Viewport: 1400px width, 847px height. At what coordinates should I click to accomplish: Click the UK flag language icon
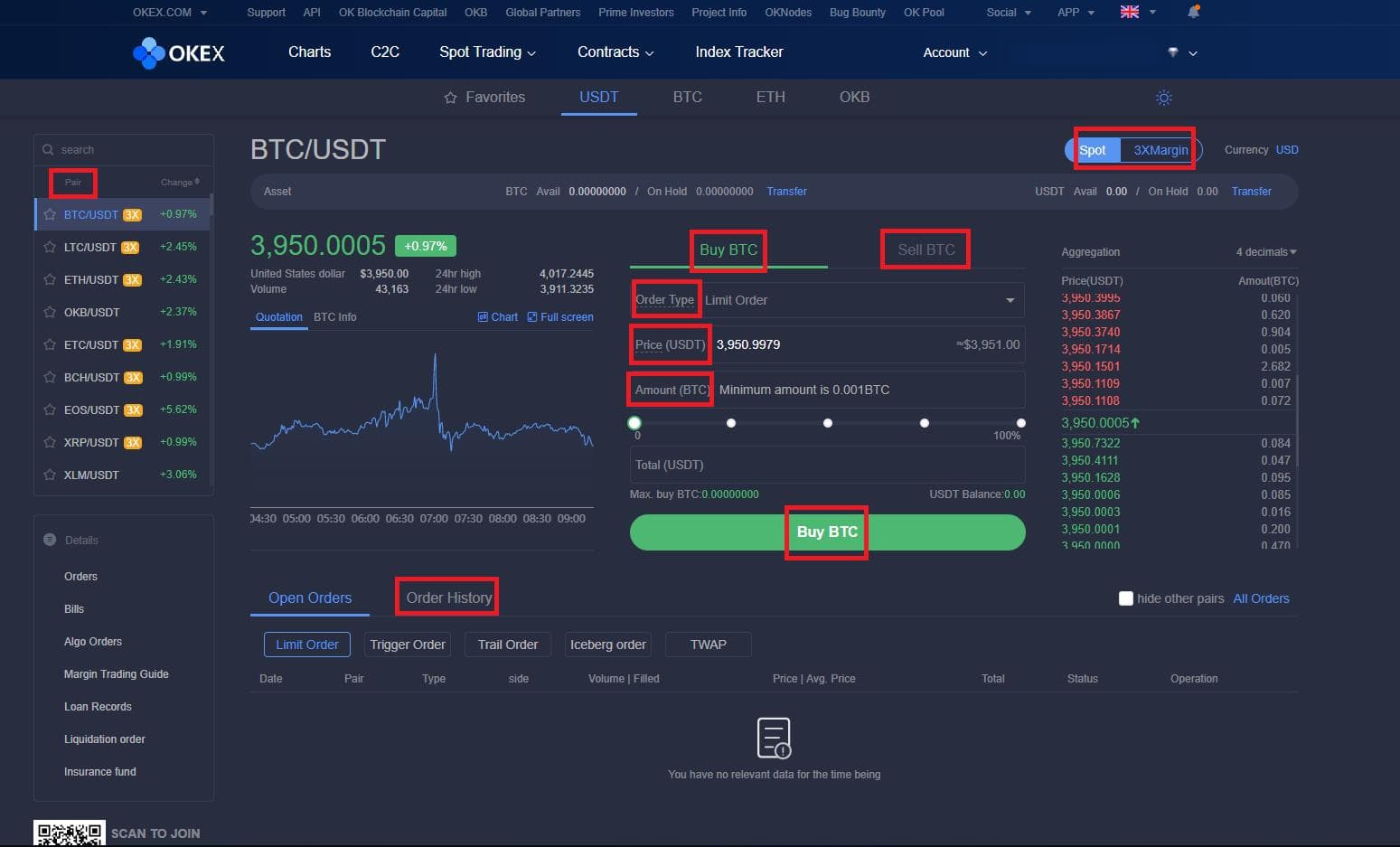[x=1130, y=13]
